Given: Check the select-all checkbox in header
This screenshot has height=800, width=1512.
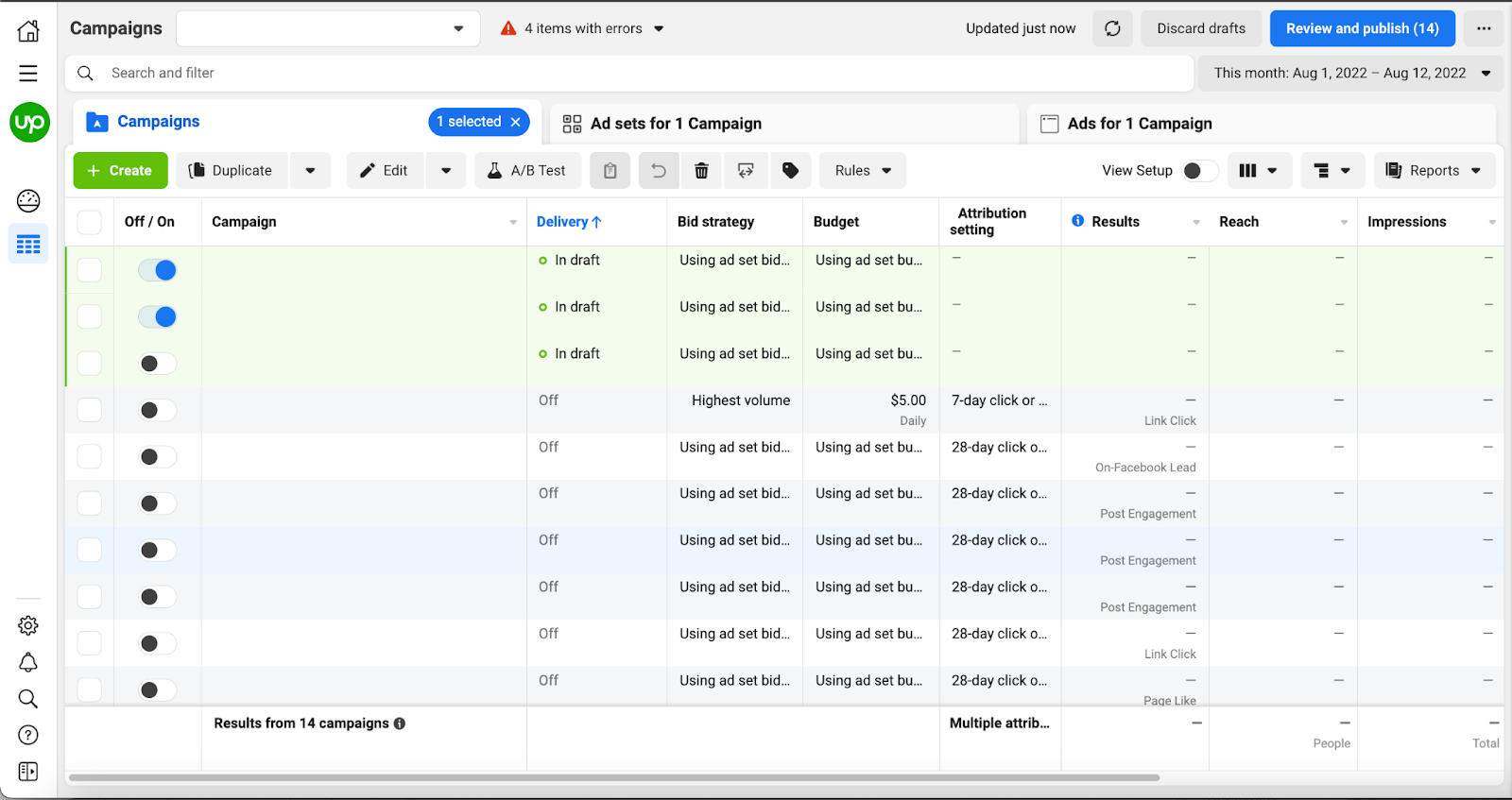Looking at the screenshot, I should [x=90, y=222].
